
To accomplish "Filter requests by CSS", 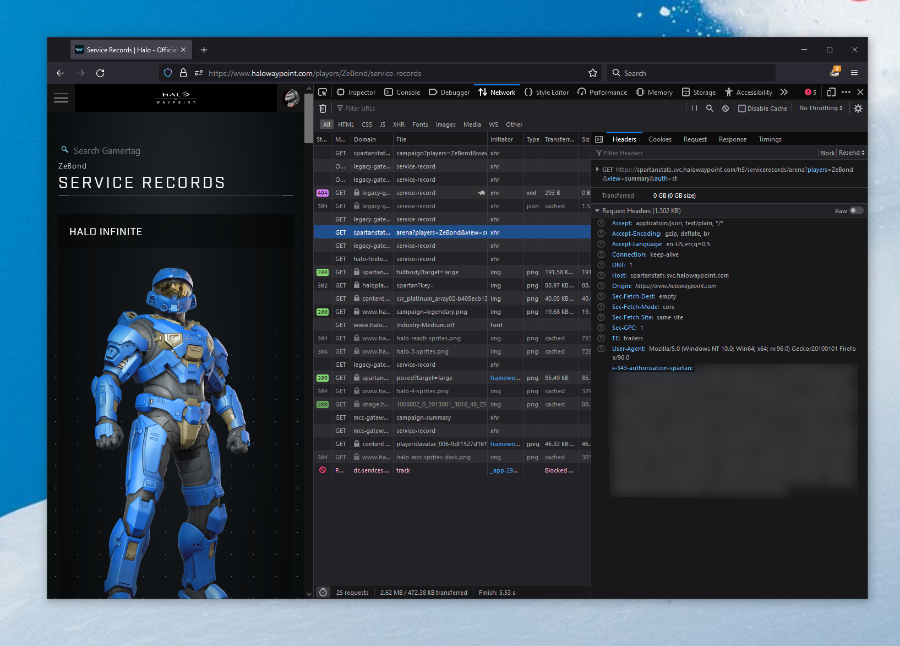I will point(367,124).
